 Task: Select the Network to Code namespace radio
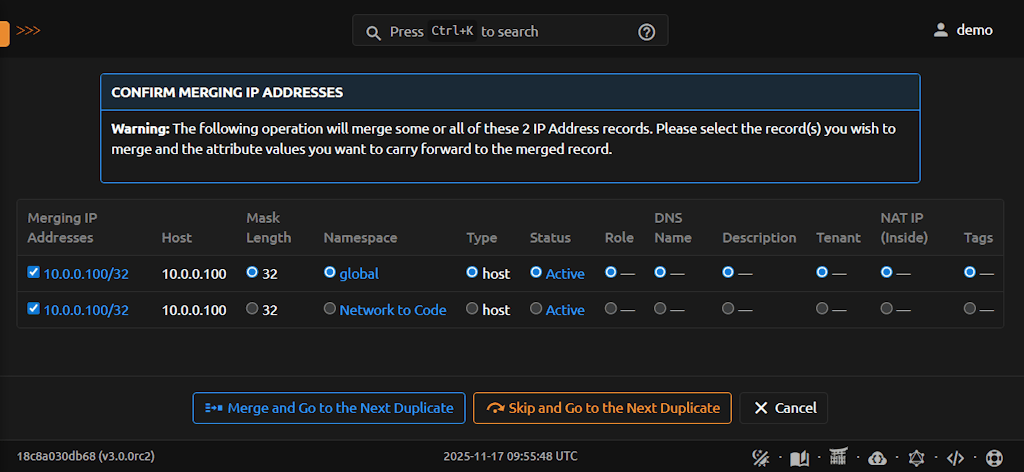click(330, 309)
